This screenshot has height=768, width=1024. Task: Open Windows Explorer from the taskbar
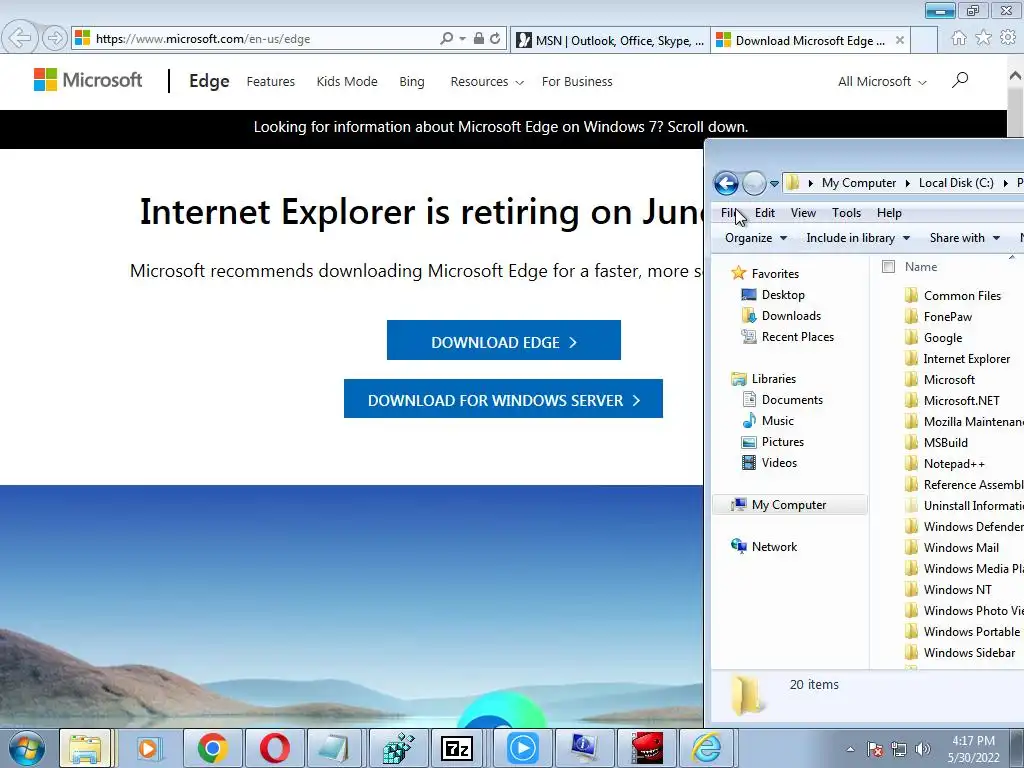[x=86, y=748]
